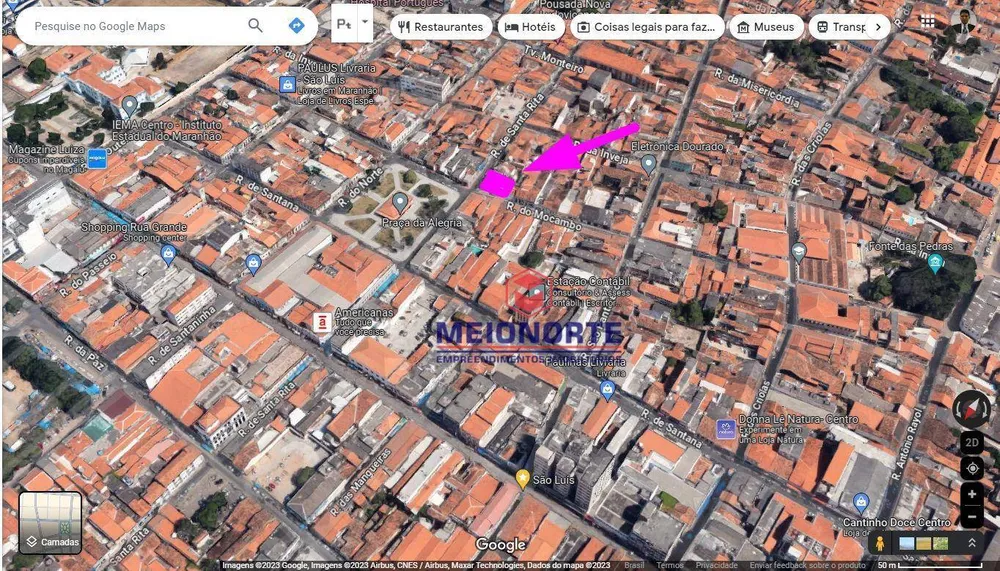Image resolution: width=1000 pixels, height=571 pixels.
Task: Open the shopping pin left of Americanas
Action: 253,263
